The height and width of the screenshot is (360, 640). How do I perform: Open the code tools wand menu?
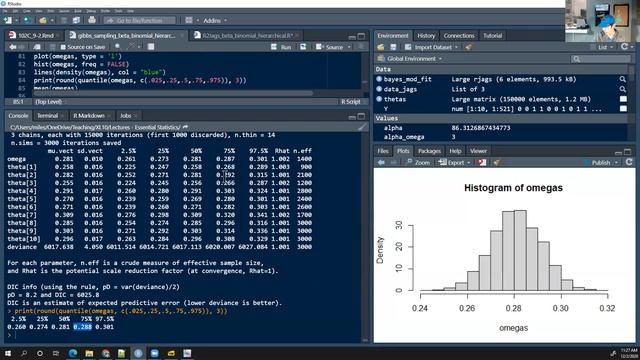point(132,47)
